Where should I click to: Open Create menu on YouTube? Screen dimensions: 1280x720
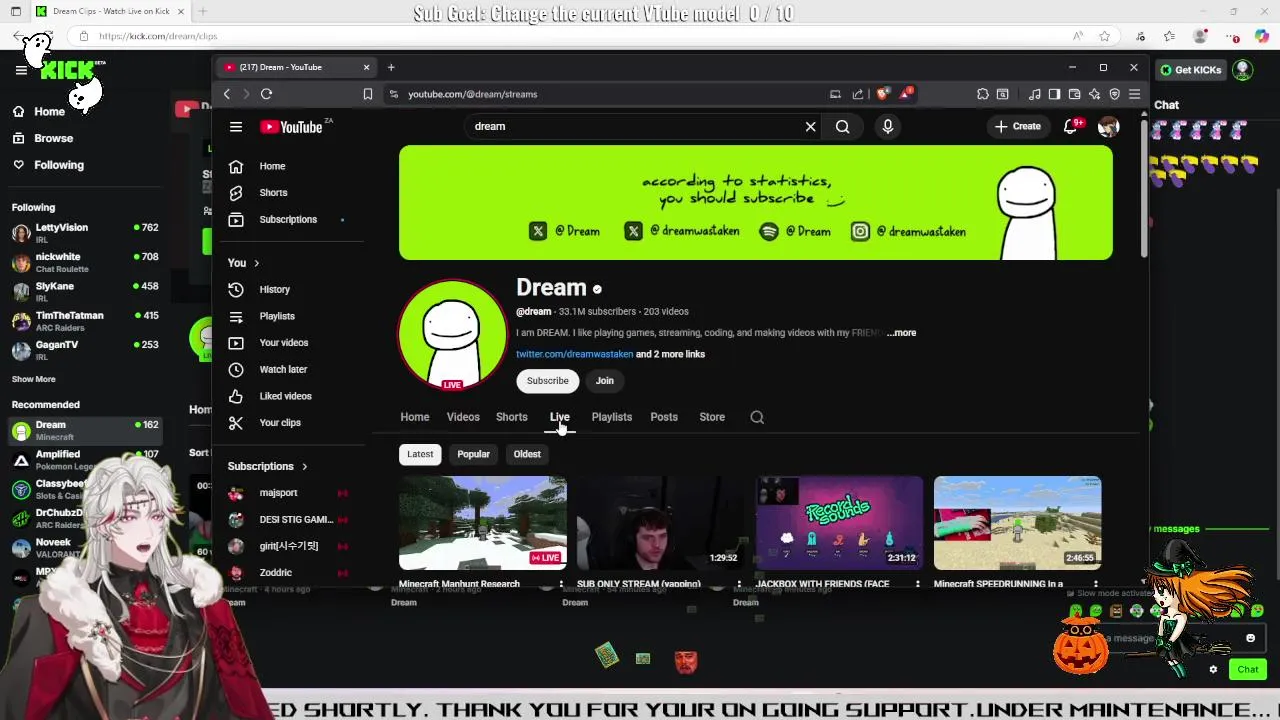point(1018,126)
